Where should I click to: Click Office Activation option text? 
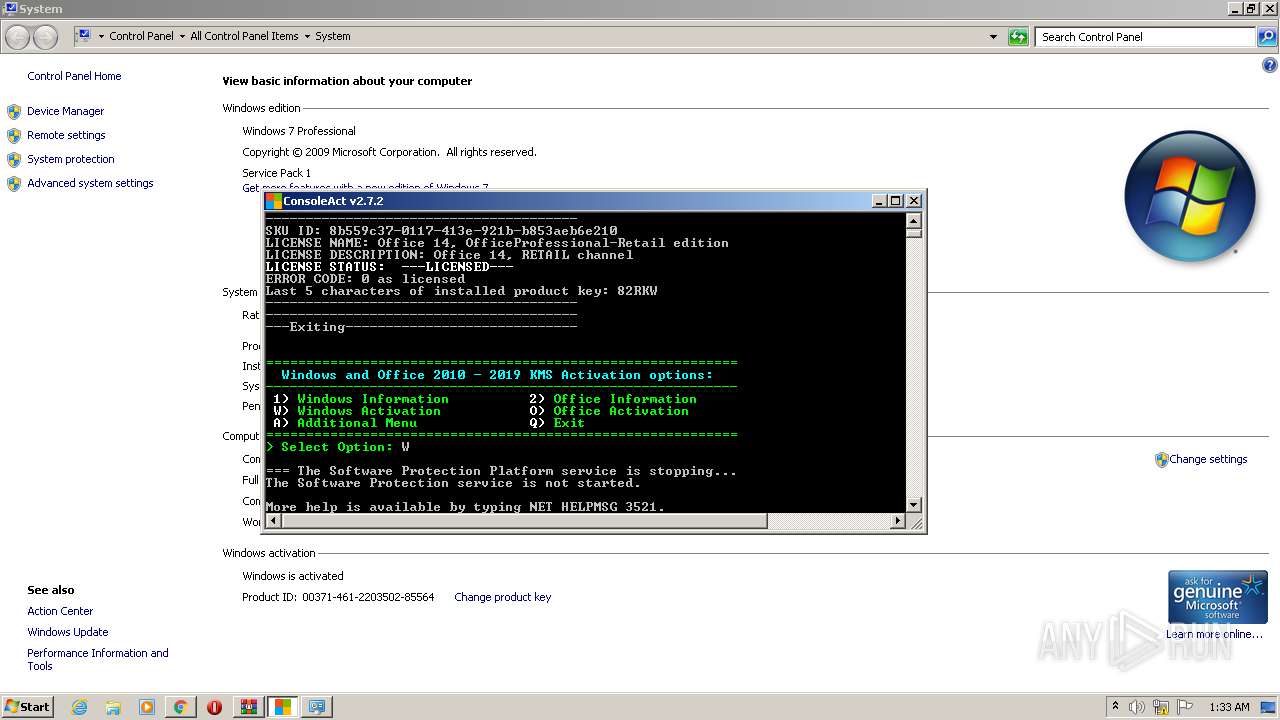tap(621, 411)
